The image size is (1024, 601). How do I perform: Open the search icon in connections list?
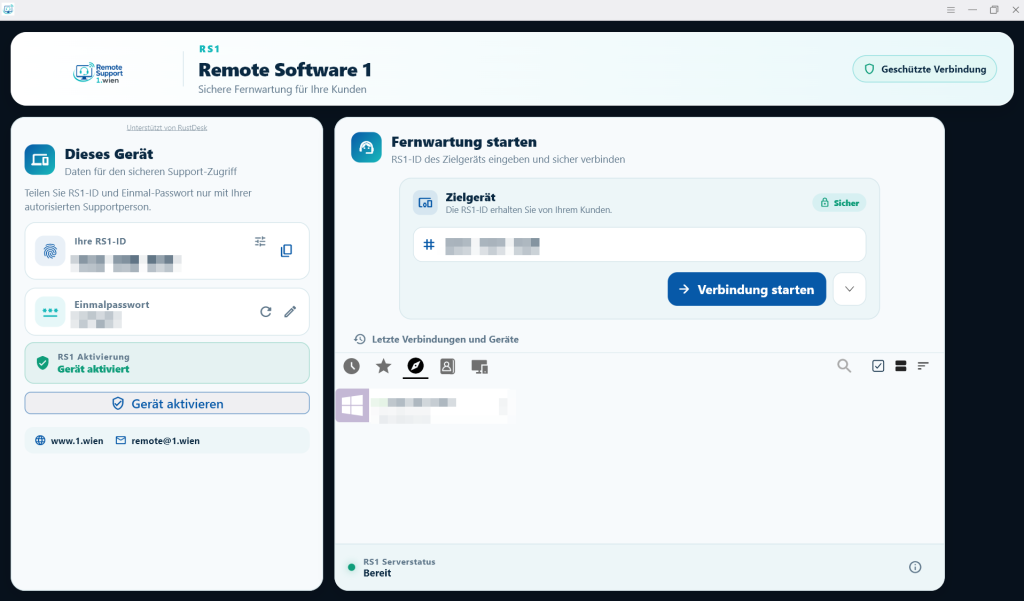click(844, 366)
